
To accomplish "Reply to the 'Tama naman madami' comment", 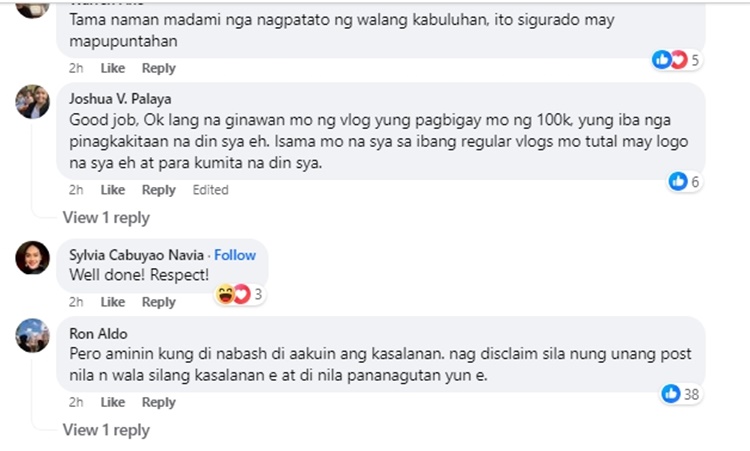I will point(159,68).
